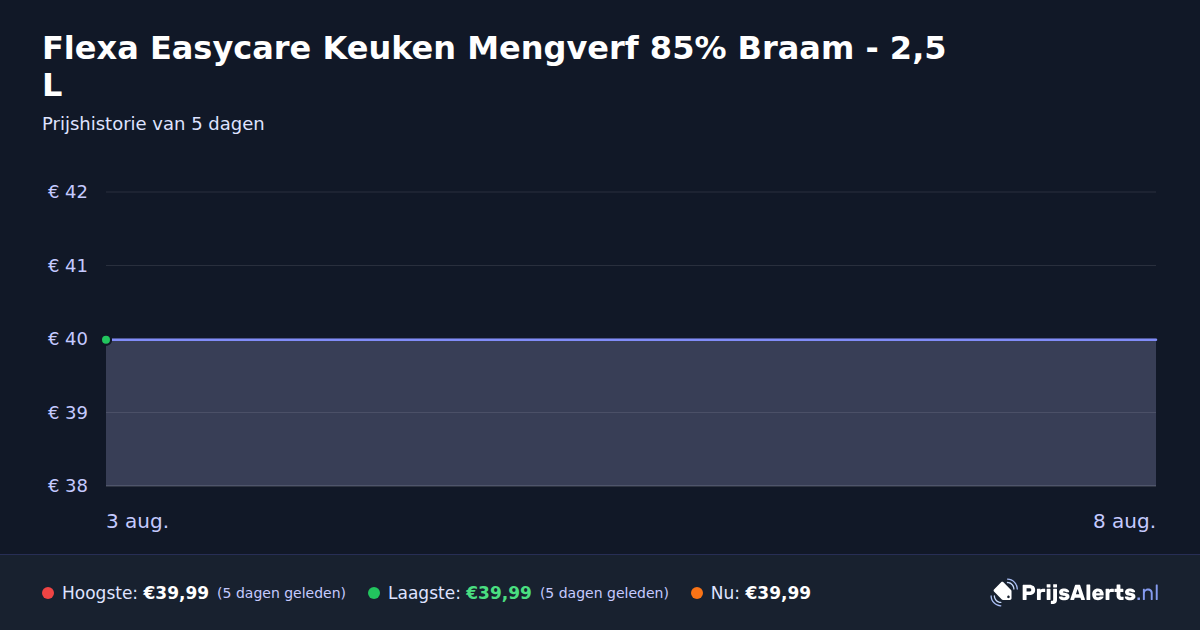
Task: Click the € 41 axis label
Action: pos(68,266)
